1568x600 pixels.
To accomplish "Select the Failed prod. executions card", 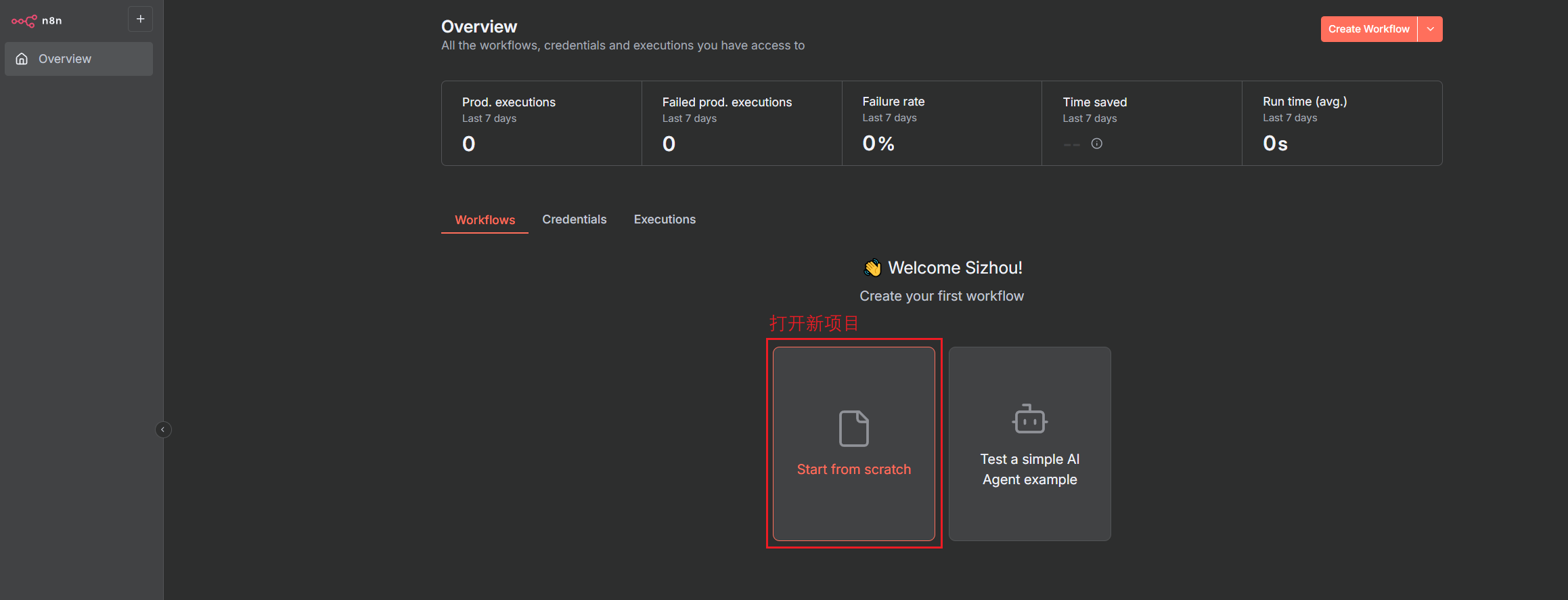I will (741, 123).
